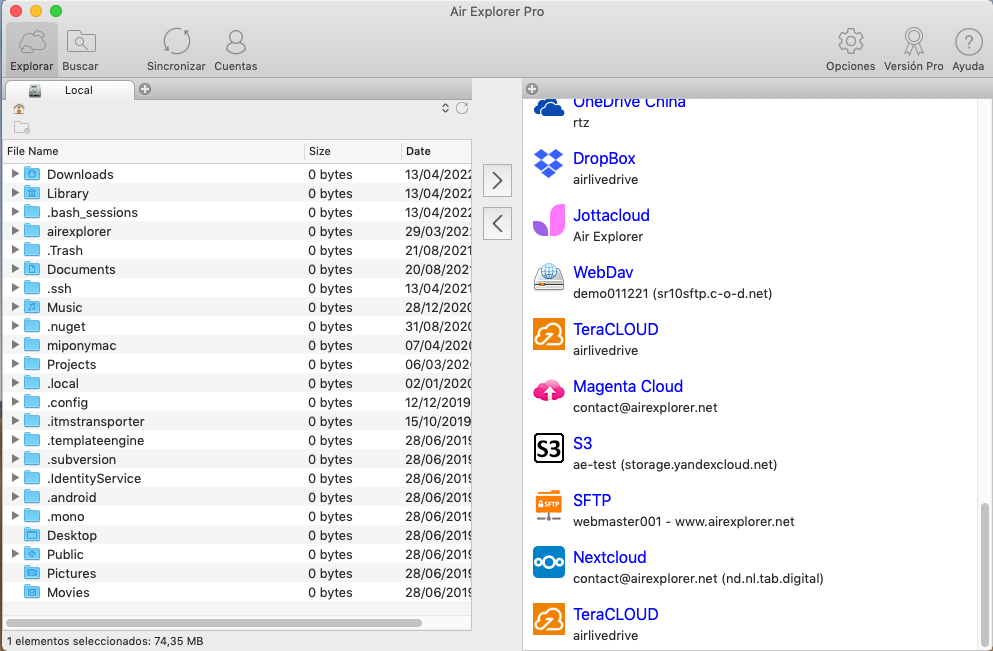
Task: Click the S3 logo icon
Action: tap(548, 448)
